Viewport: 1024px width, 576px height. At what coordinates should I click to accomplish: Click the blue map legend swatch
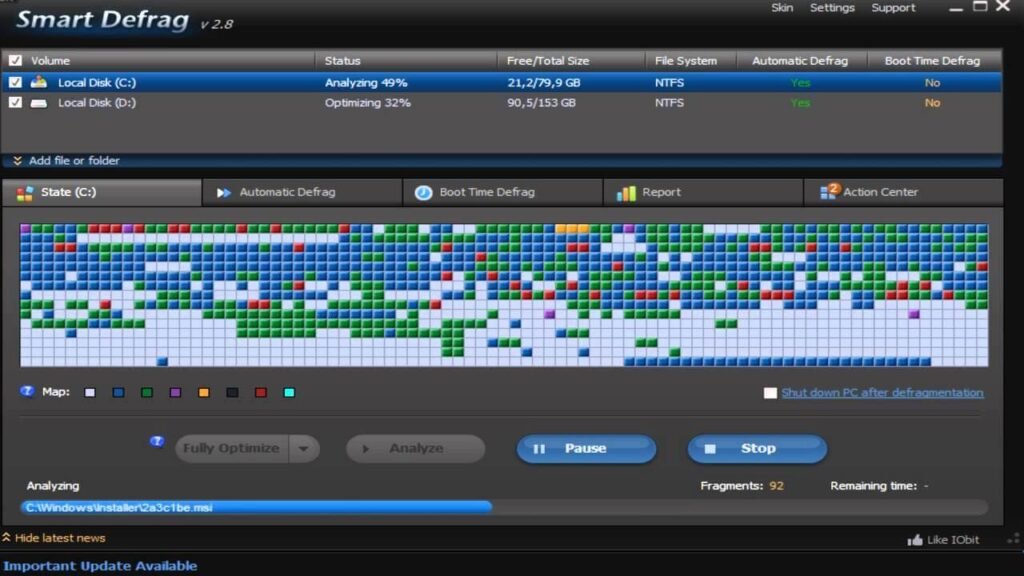click(x=118, y=392)
